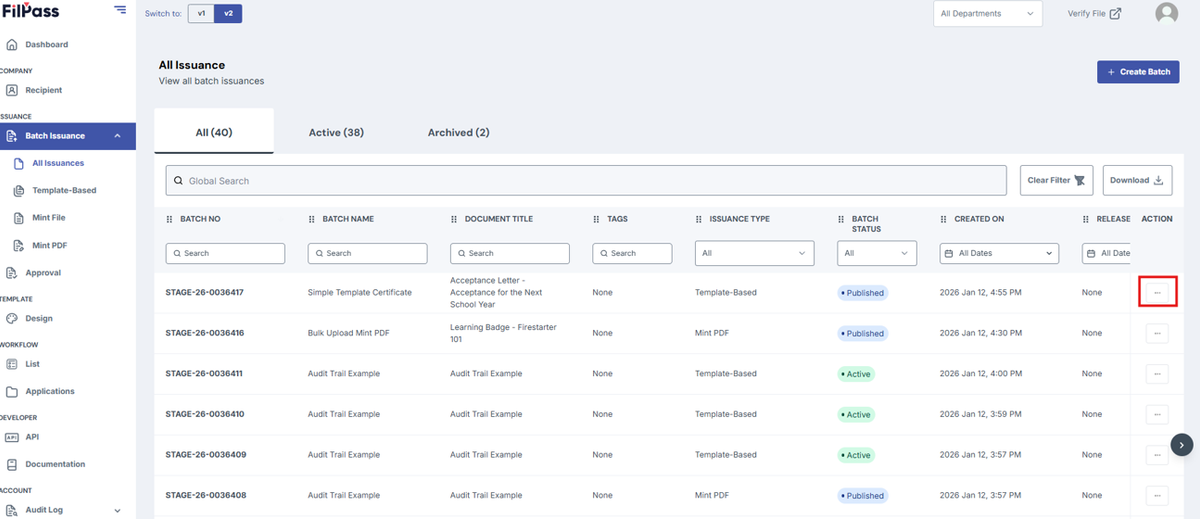
Task: Select the All (40) tab
Action: tap(214, 132)
